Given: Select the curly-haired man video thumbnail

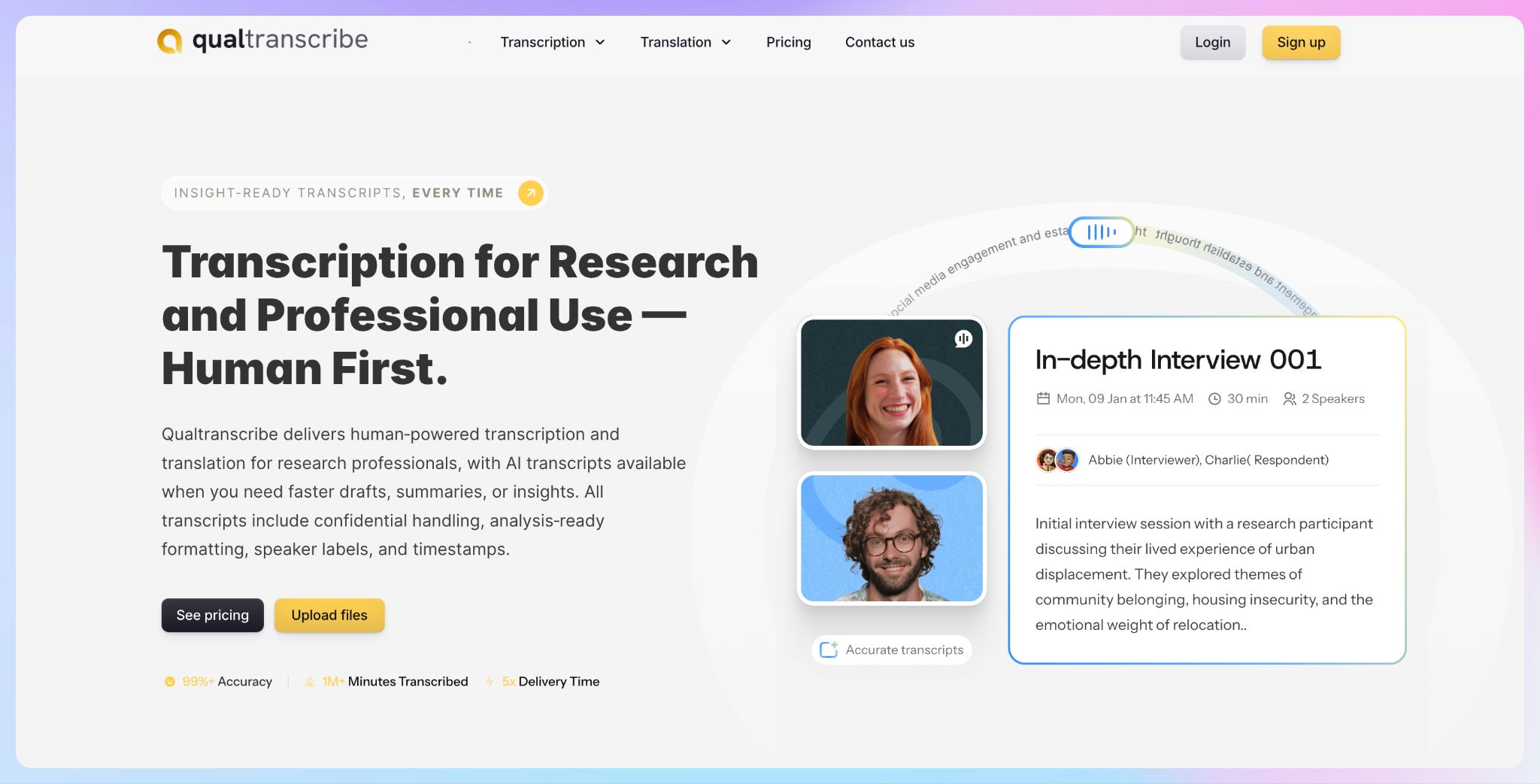Looking at the screenshot, I should (892, 538).
